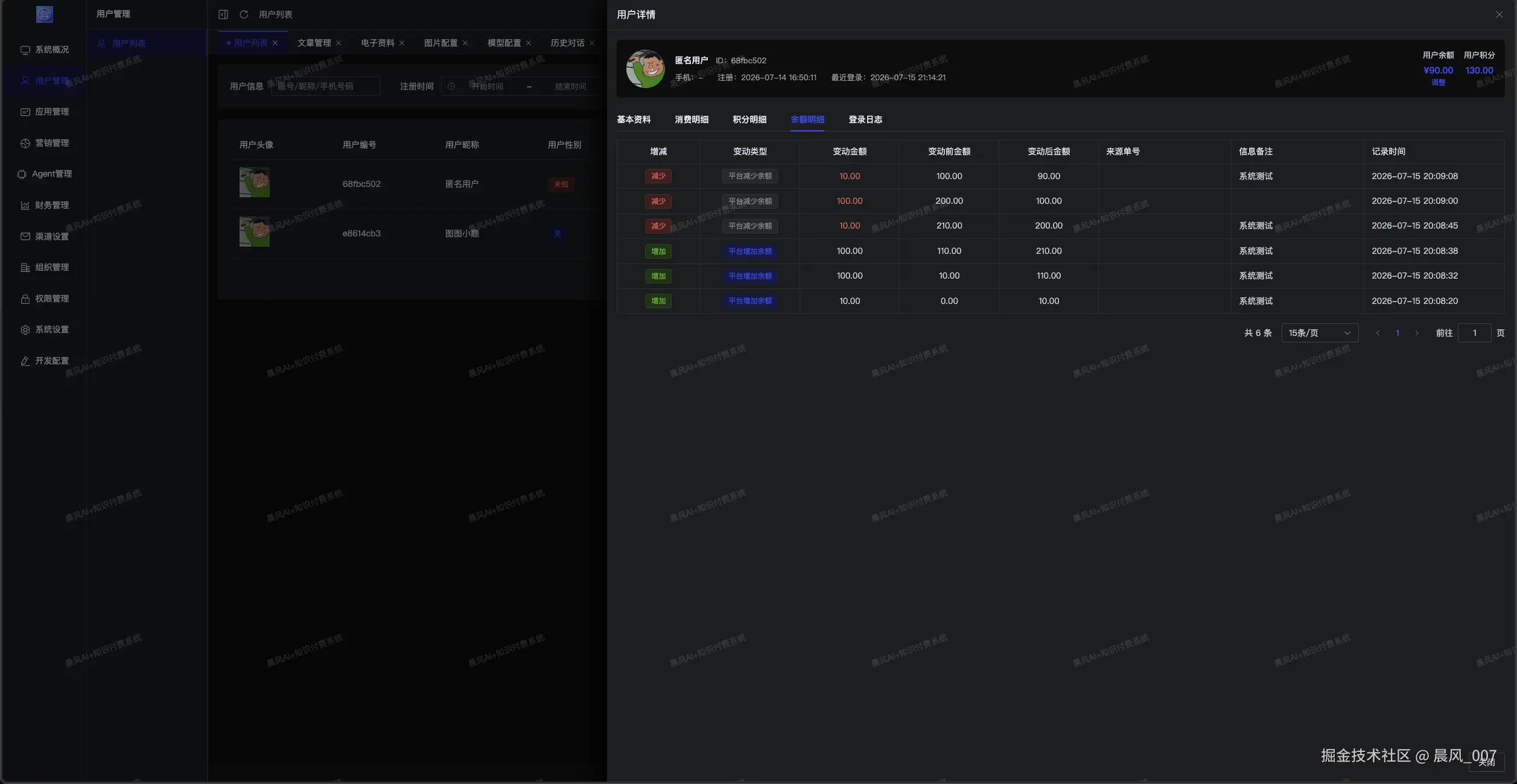Screen dimensions: 1517x784
Task: Click the 结束时间 date input
Action: pyautogui.click(x=570, y=87)
